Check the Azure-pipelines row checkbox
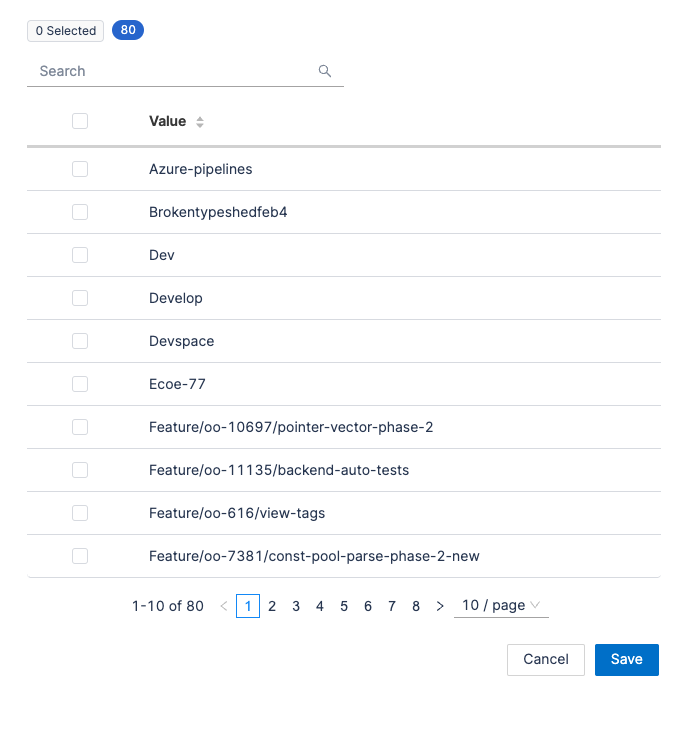Viewport: 698px width, 735px height. 80,169
